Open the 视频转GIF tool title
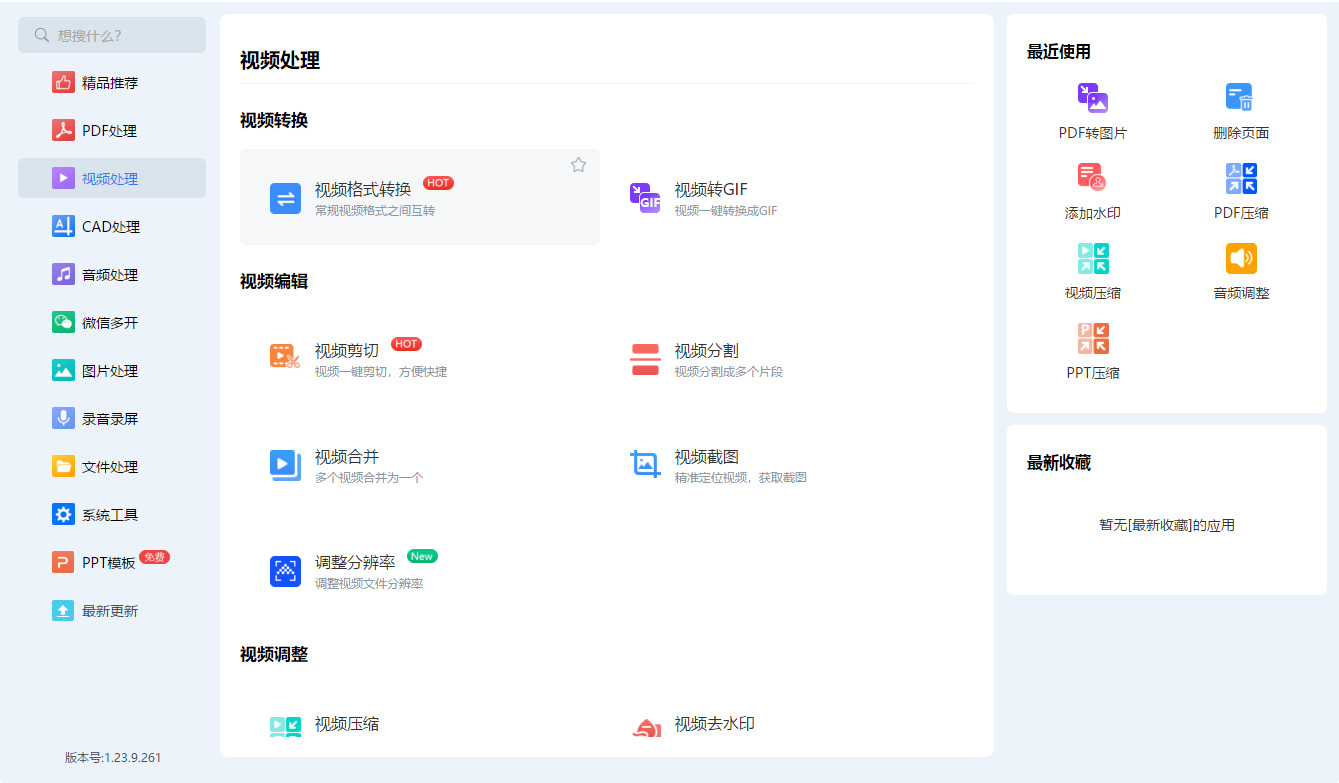 point(711,189)
